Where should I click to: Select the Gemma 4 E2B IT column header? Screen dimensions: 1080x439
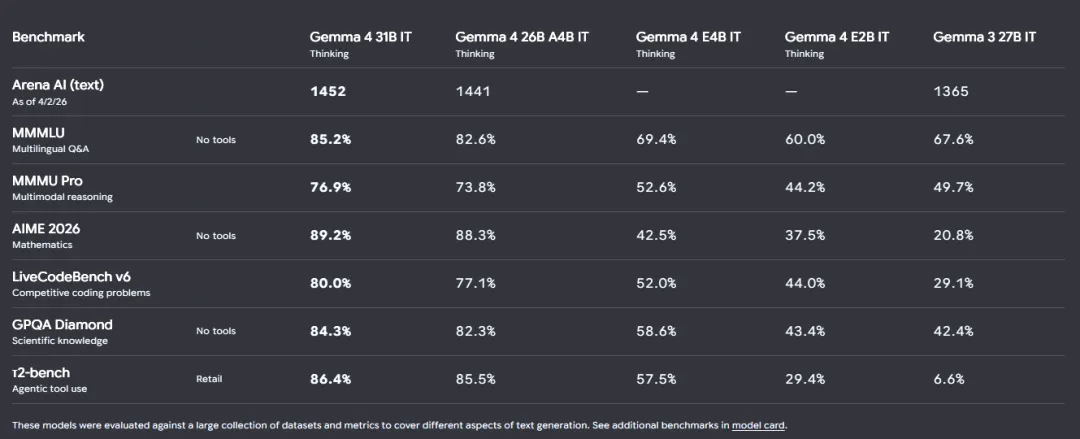pos(836,37)
